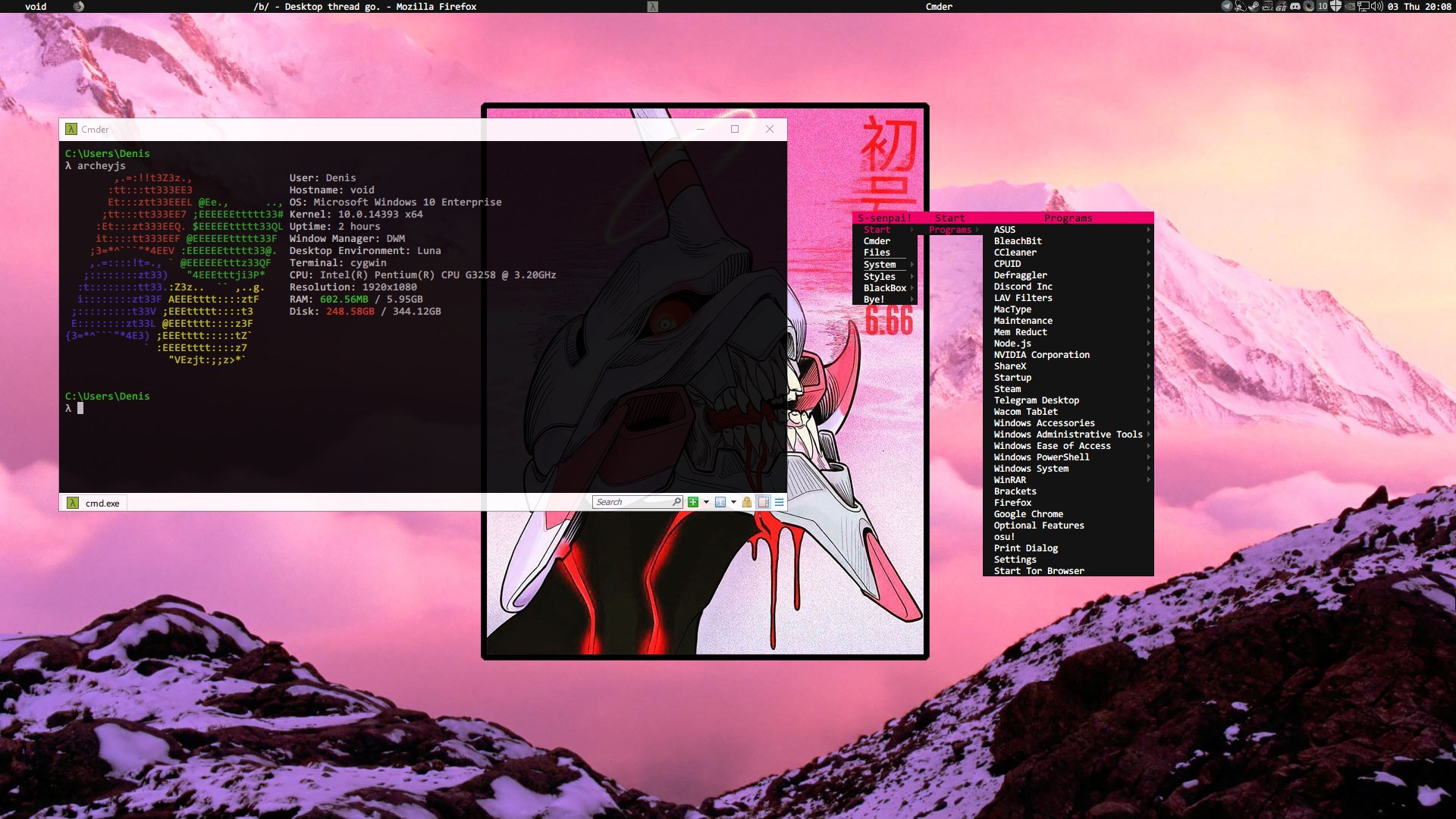Click the satellite dish tray icon
Viewport: 1456px width, 819px height.
(x=1241, y=6)
